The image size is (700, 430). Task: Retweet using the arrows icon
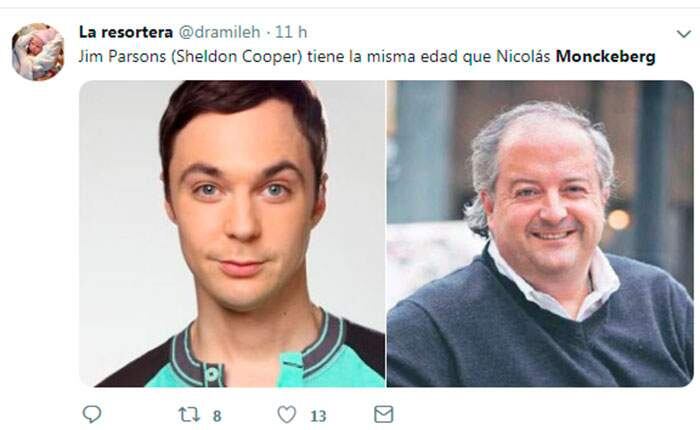pos(189,415)
